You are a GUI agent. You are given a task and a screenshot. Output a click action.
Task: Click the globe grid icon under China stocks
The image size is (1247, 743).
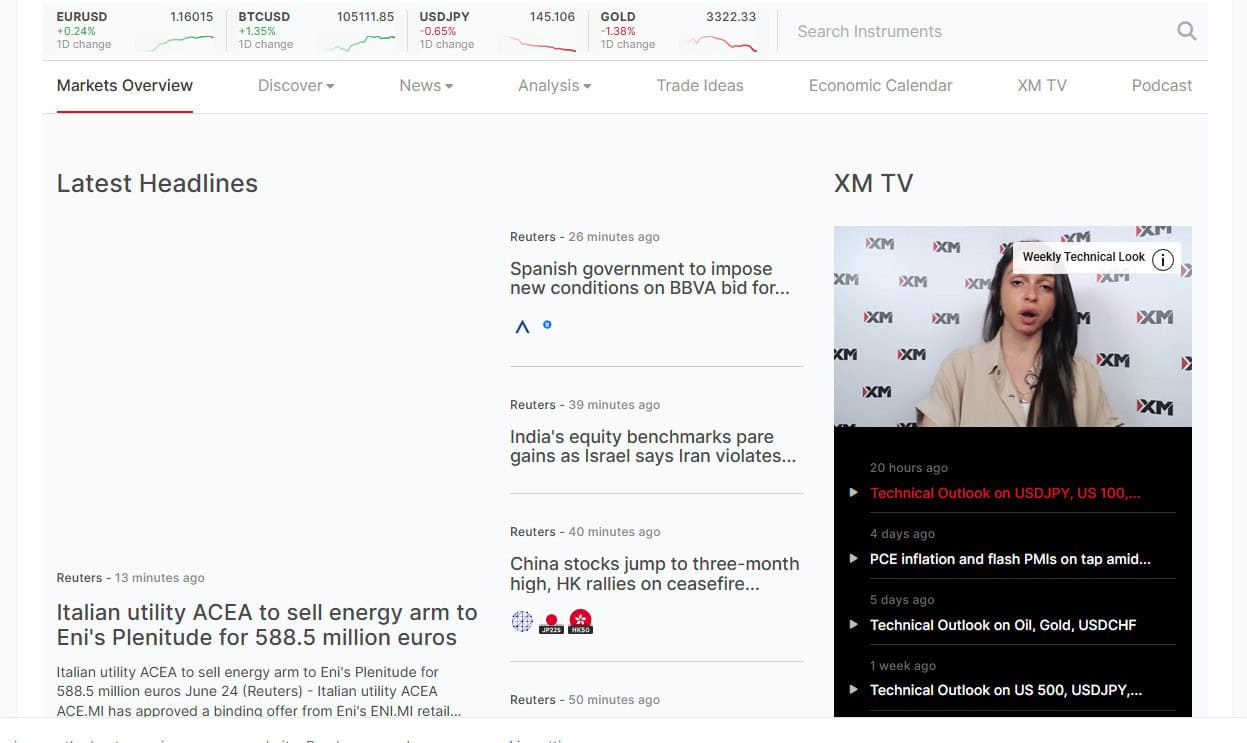[522, 622]
